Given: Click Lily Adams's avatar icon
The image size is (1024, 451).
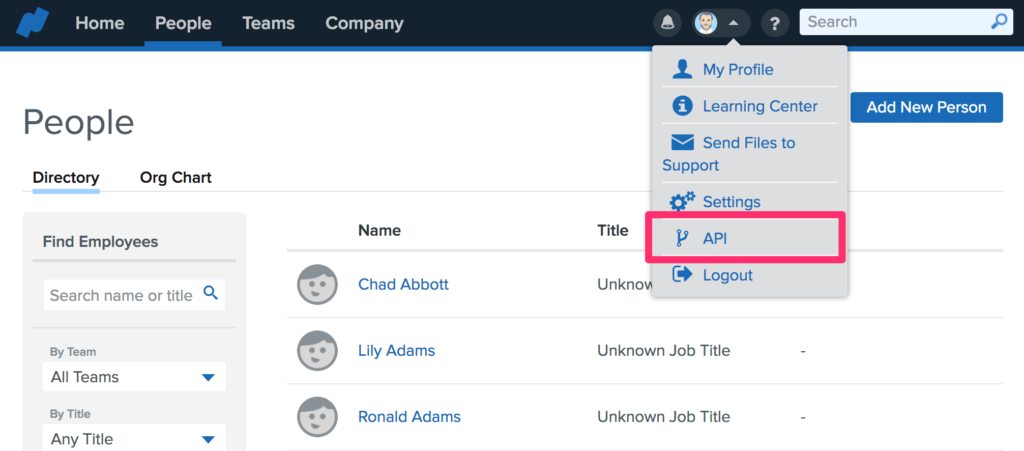Looking at the screenshot, I should tap(317, 351).
